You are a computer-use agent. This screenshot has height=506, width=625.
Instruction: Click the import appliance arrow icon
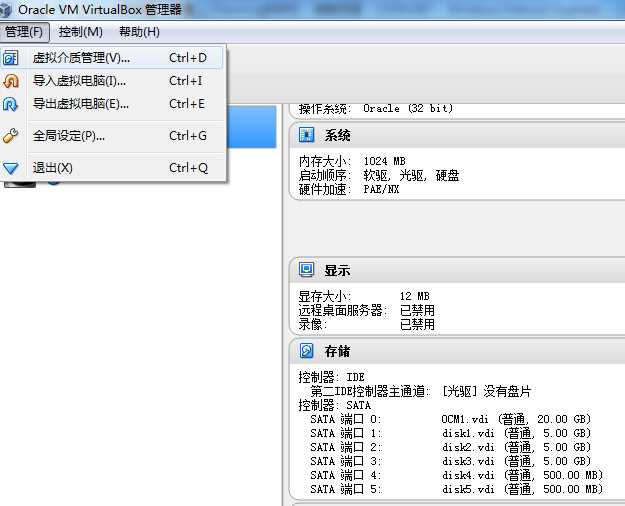pos(11,81)
